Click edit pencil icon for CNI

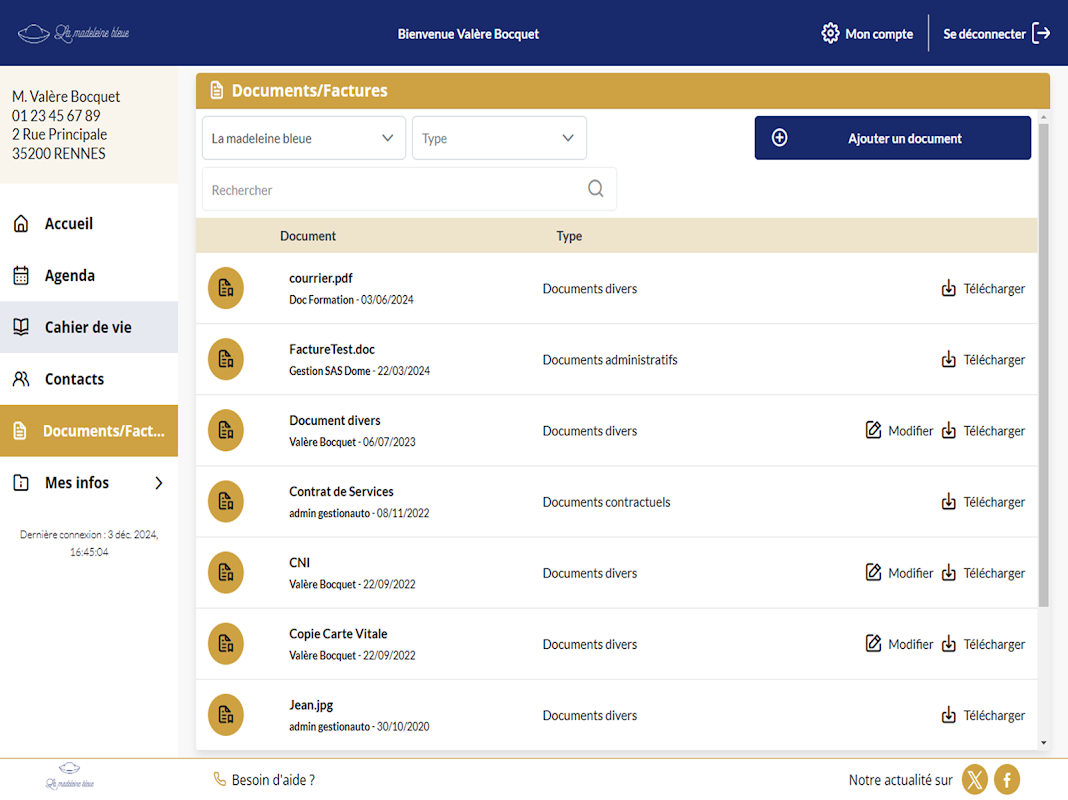tap(873, 573)
